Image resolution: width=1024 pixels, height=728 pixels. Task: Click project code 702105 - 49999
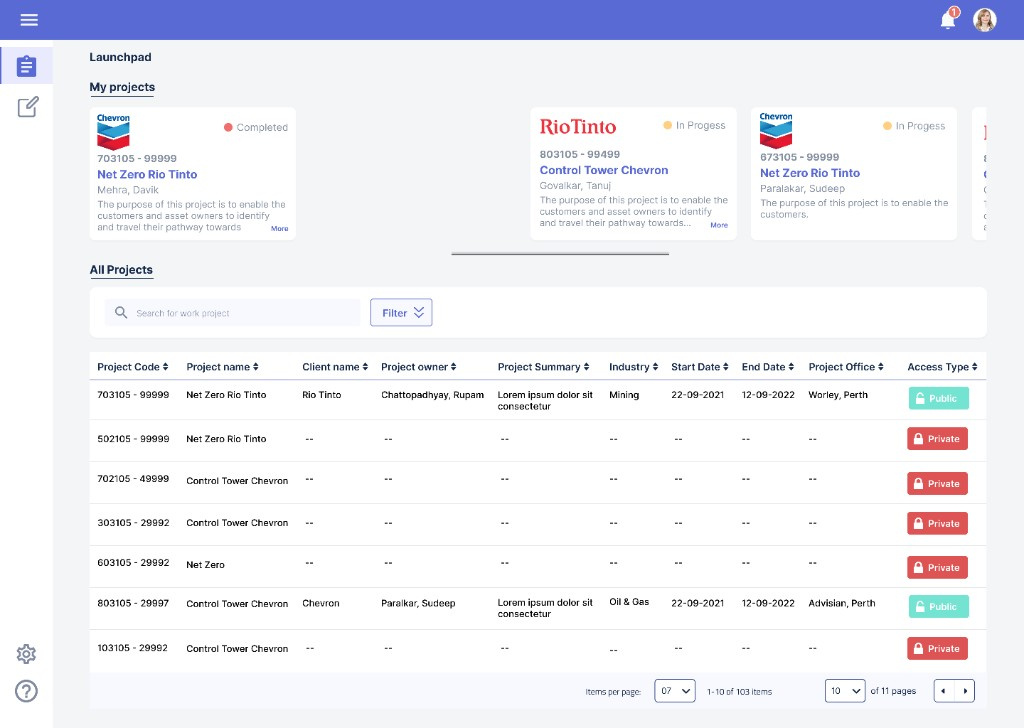point(133,479)
